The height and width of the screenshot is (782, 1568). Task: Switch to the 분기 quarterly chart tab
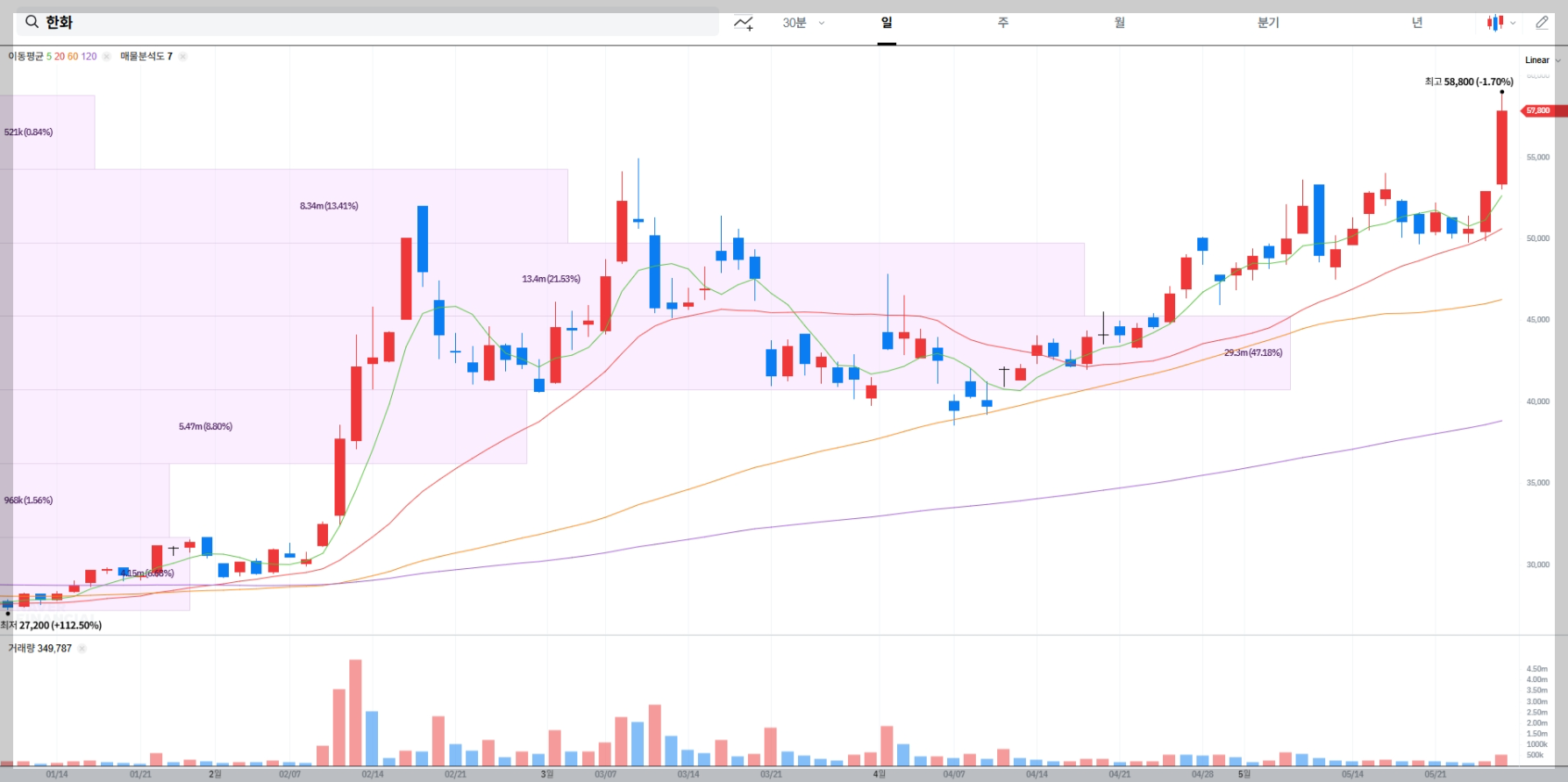click(x=1268, y=23)
